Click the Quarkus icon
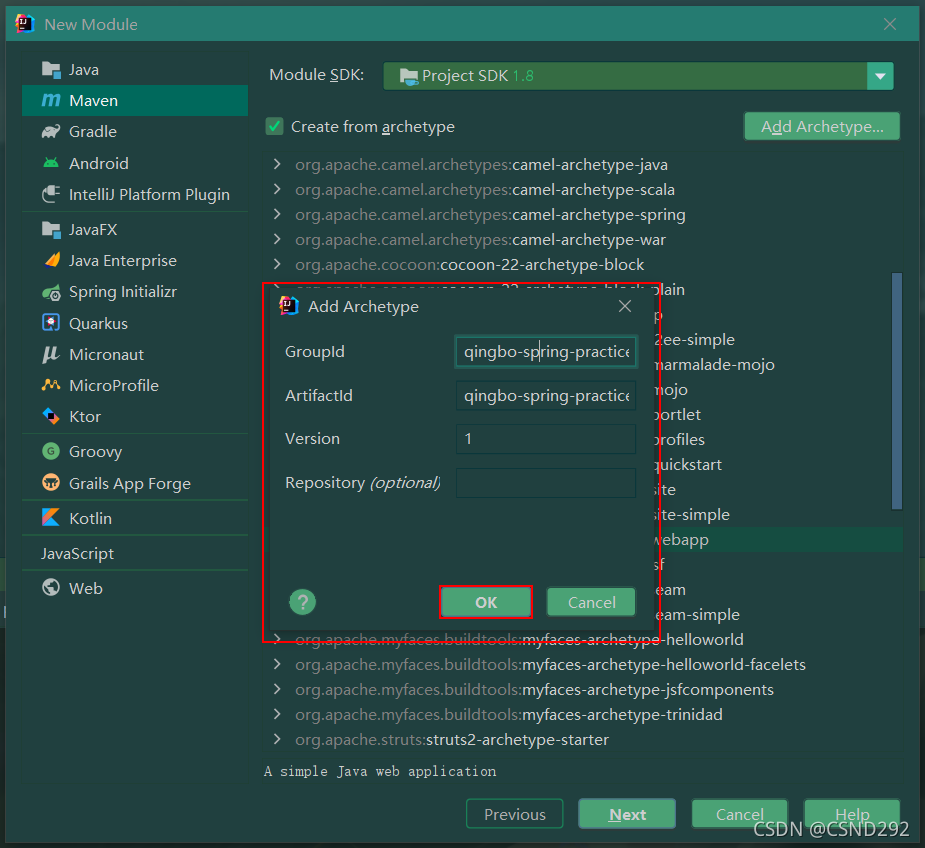Screen dimensions: 925x848 (51, 323)
